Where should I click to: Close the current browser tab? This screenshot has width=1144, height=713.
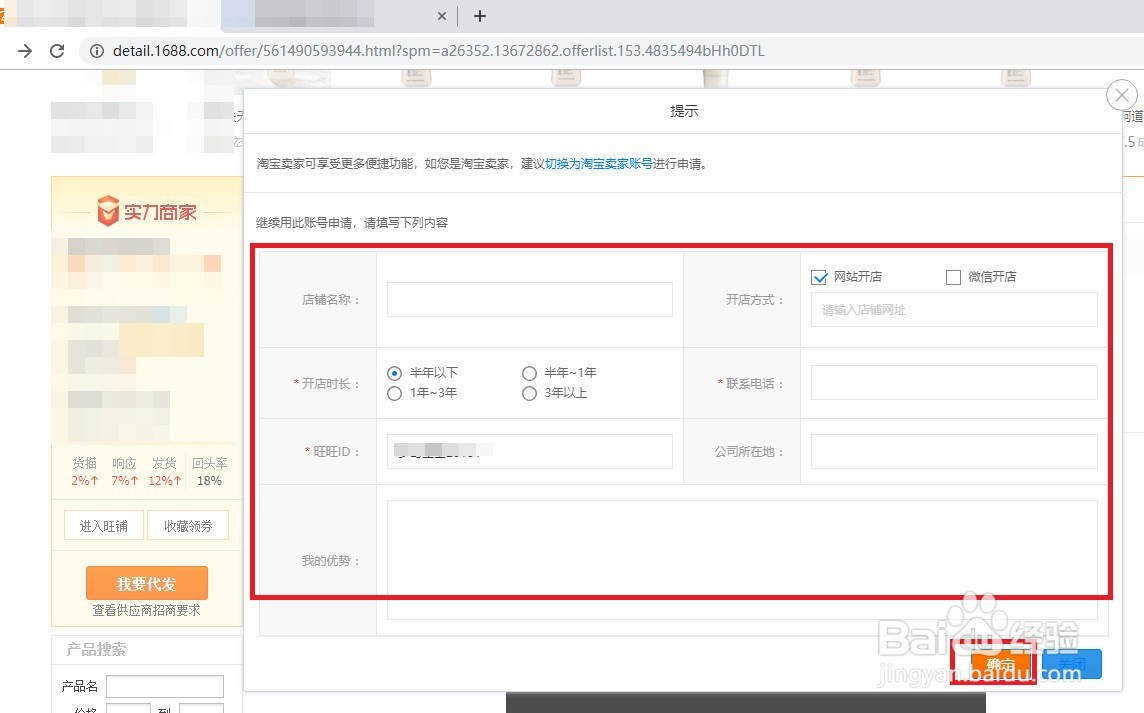point(441,16)
